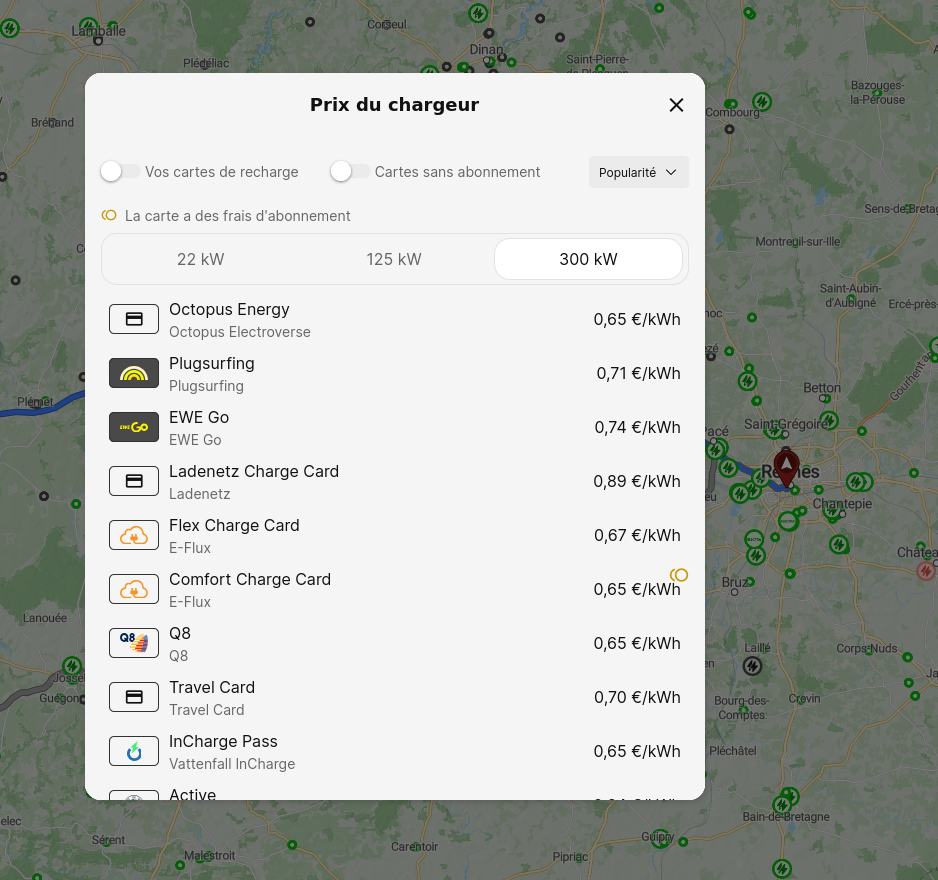Select the 125 kW power tab

click(x=394, y=260)
